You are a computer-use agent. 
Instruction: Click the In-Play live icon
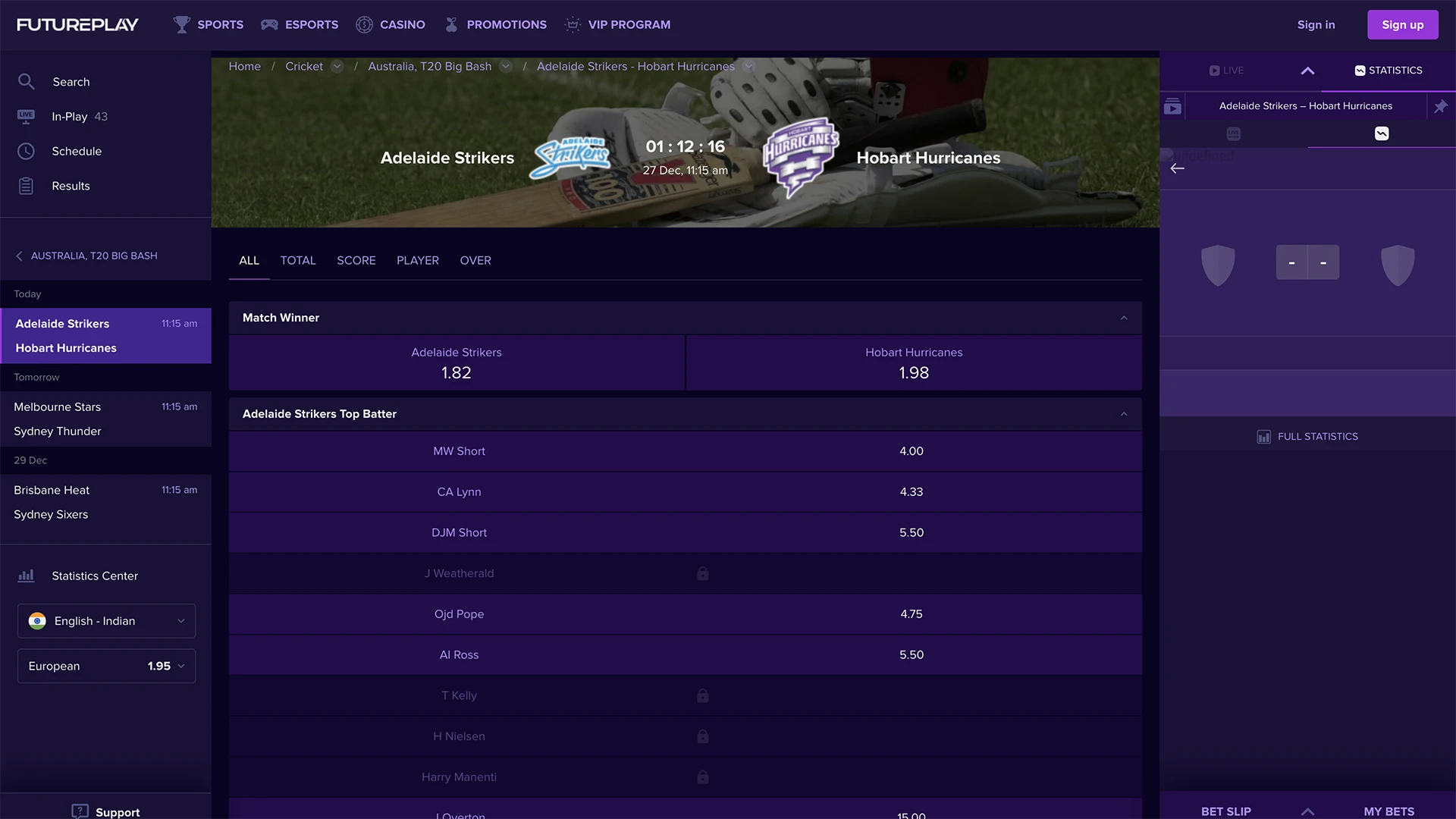point(26,116)
